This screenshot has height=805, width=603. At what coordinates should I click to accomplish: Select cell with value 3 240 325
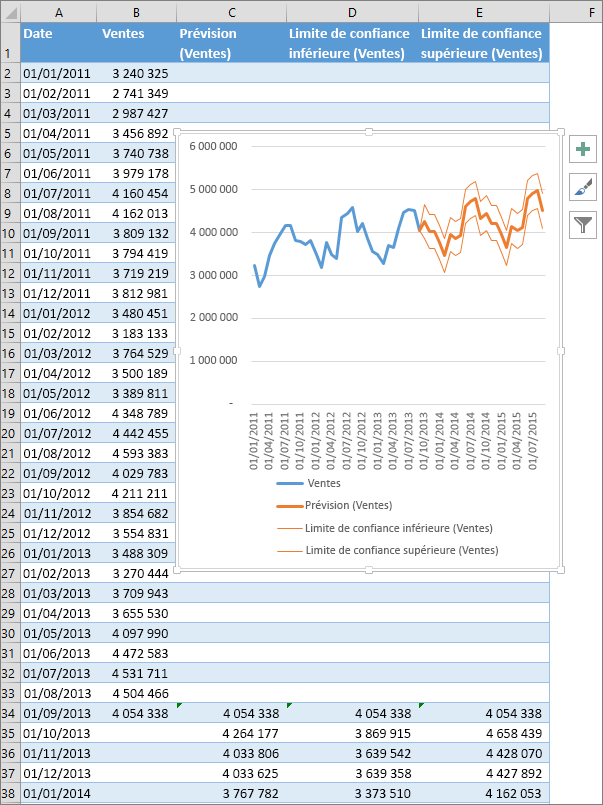(136, 73)
